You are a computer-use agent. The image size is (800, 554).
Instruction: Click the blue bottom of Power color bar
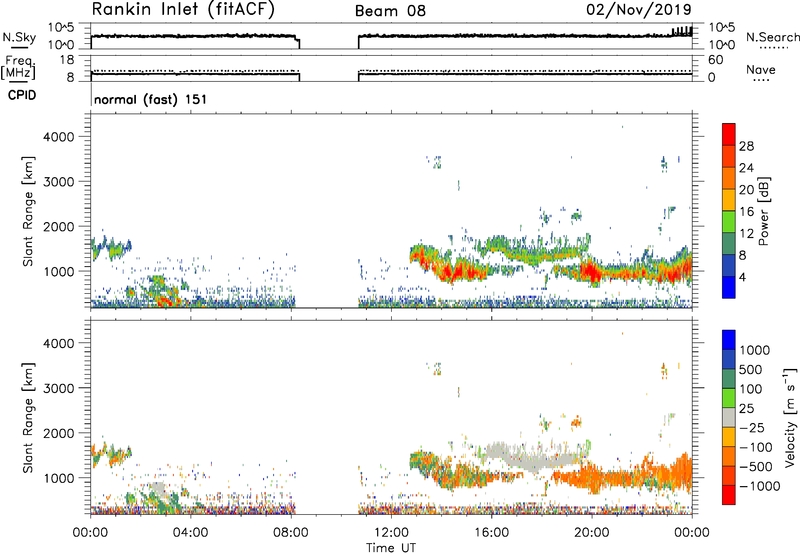pyautogui.click(x=729, y=287)
